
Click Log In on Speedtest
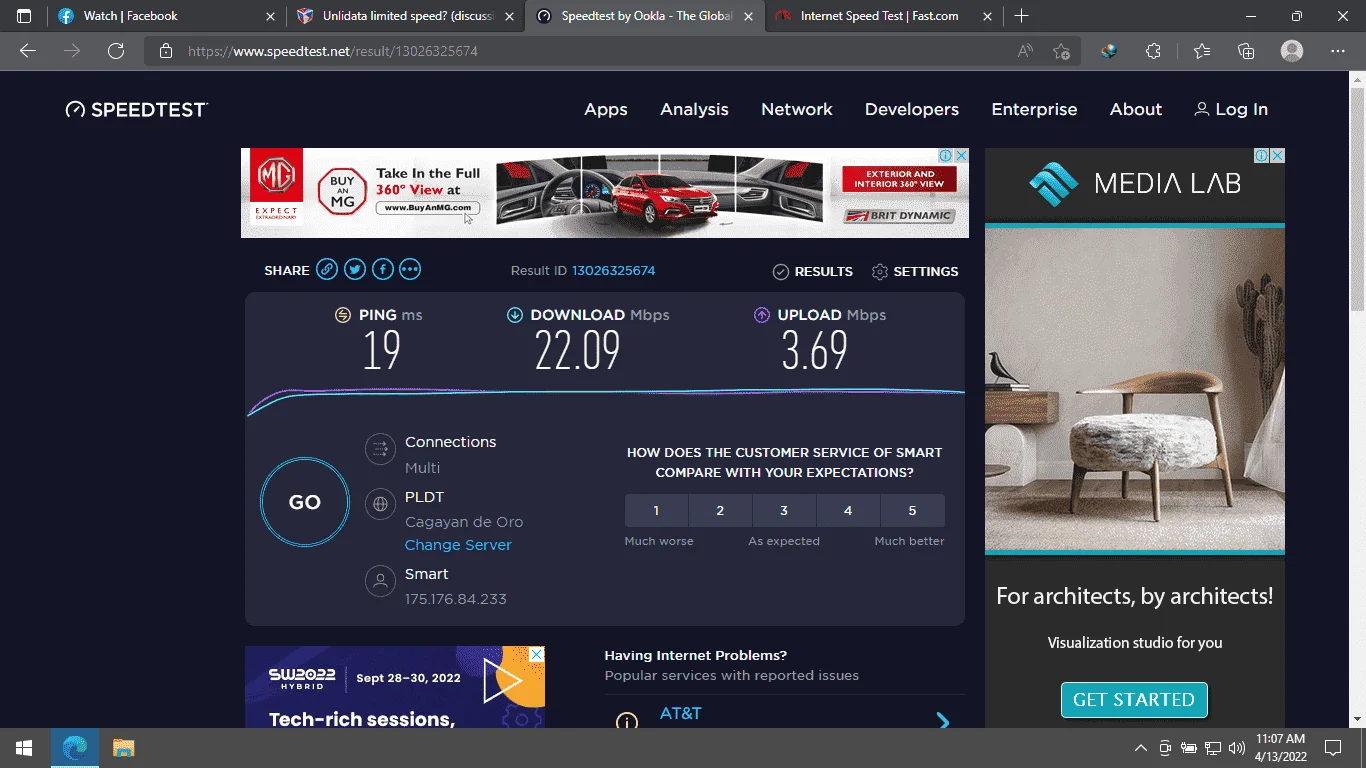tap(1231, 110)
